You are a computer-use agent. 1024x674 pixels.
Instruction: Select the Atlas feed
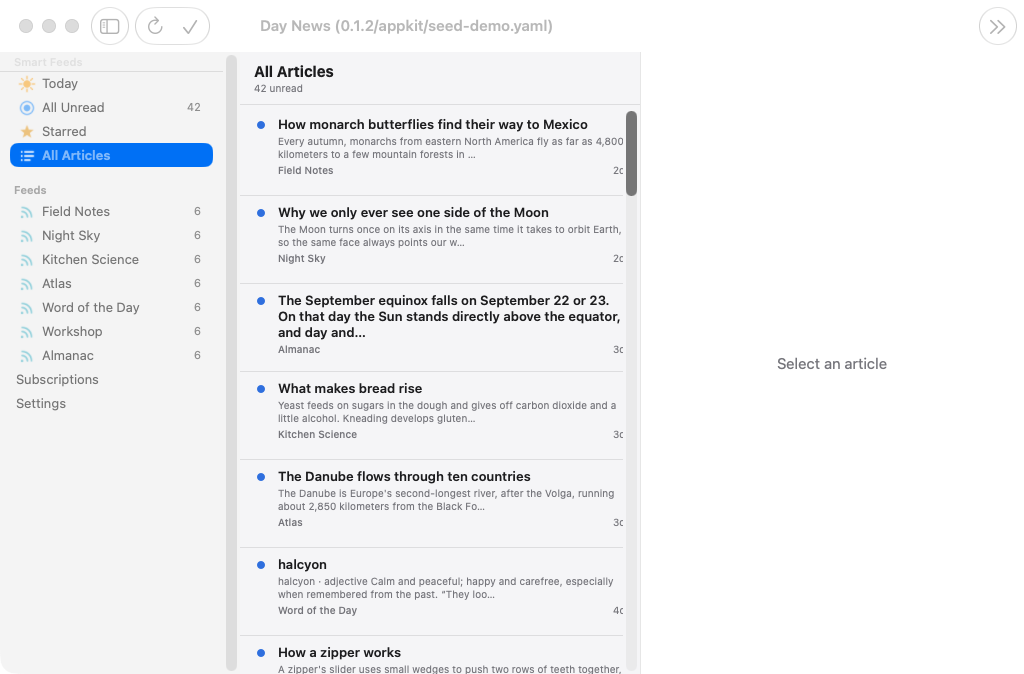[112, 283]
